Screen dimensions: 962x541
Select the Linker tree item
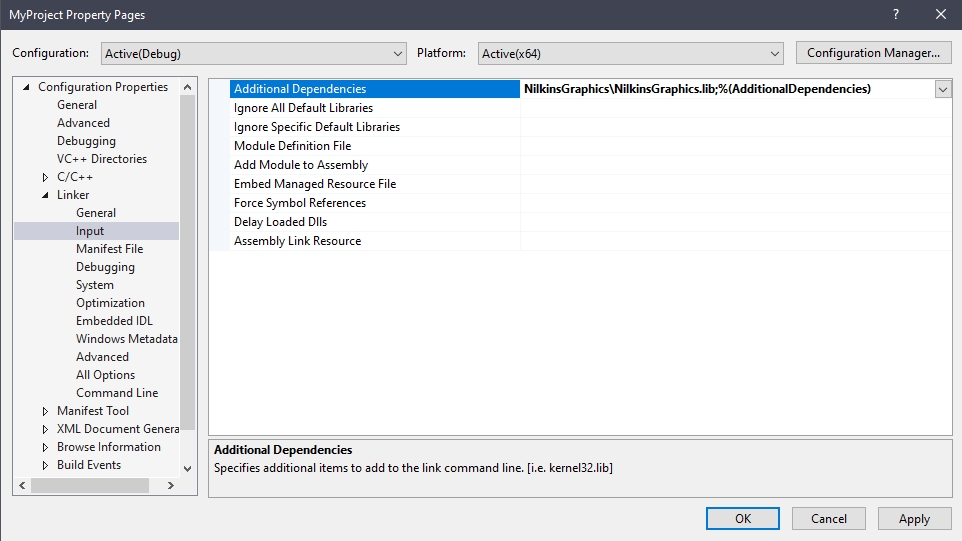click(x=73, y=194)
